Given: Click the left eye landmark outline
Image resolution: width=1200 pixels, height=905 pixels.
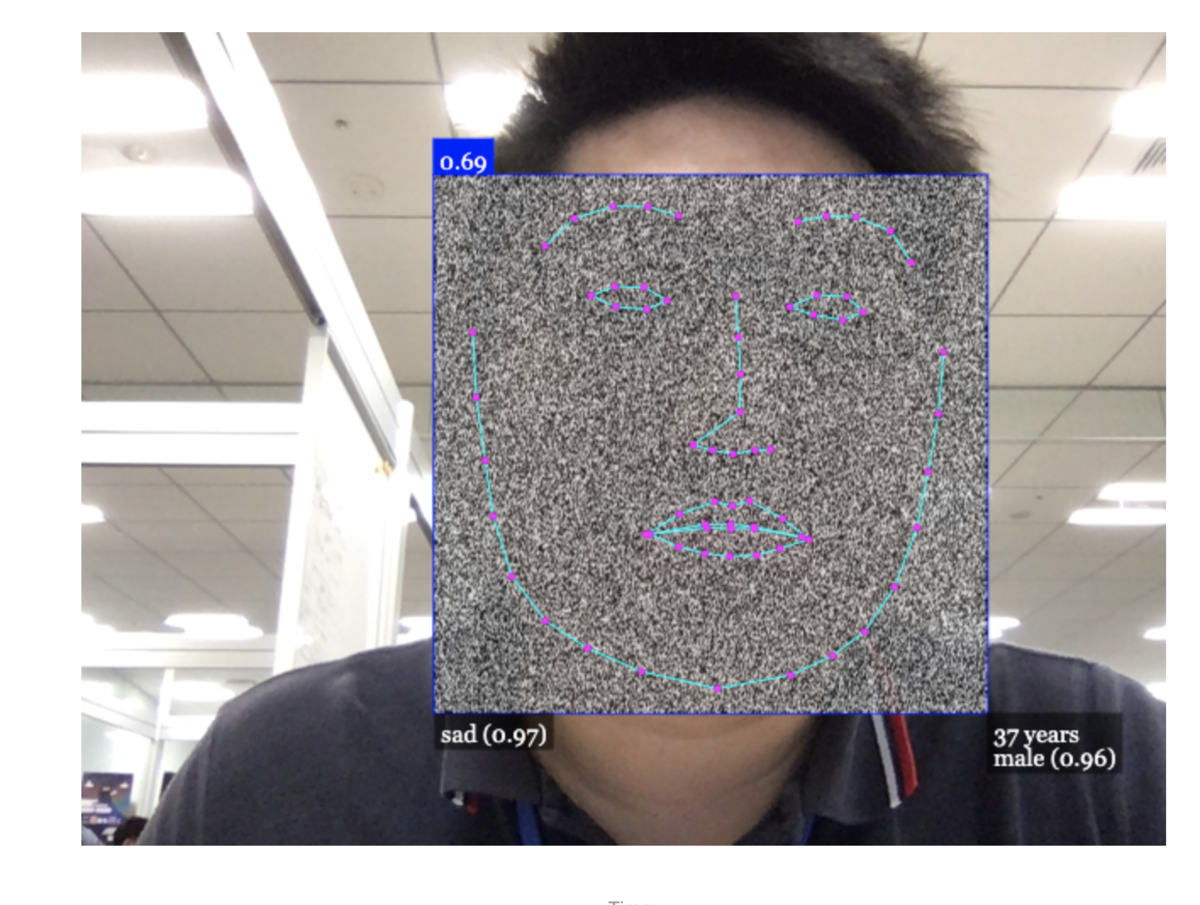Looking at the screenshot, I should click(x=630, y=300).
